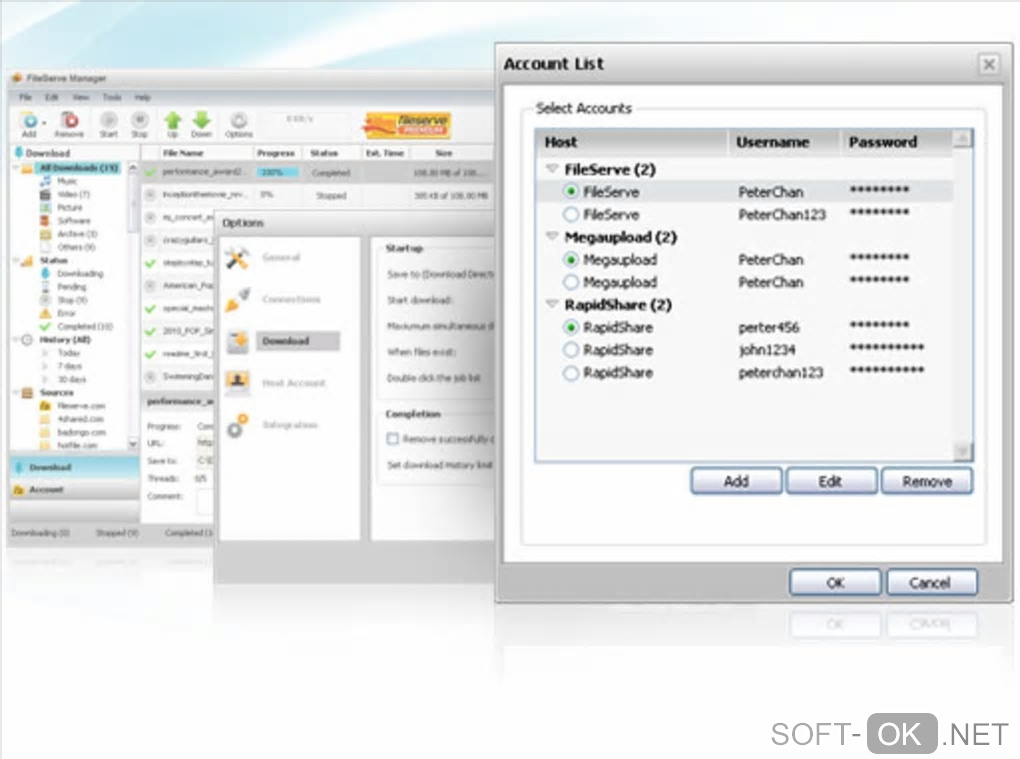Close the Account List dialog with X
Viewport: 1020px width, 759px height.
989,64
